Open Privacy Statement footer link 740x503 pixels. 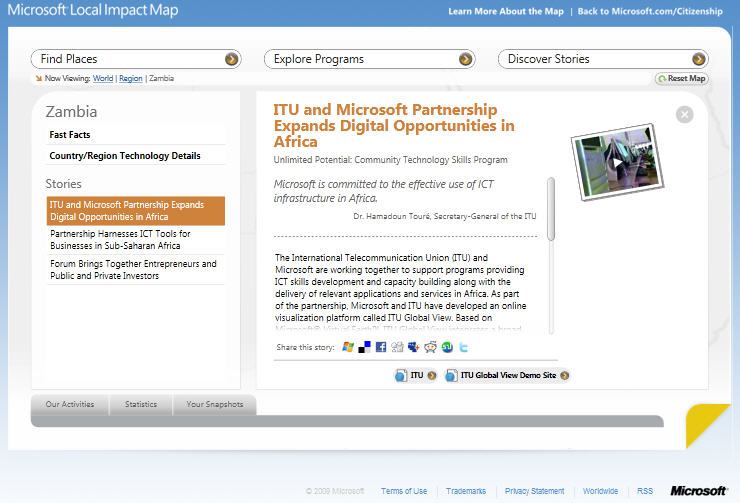[x=535, y=491]
